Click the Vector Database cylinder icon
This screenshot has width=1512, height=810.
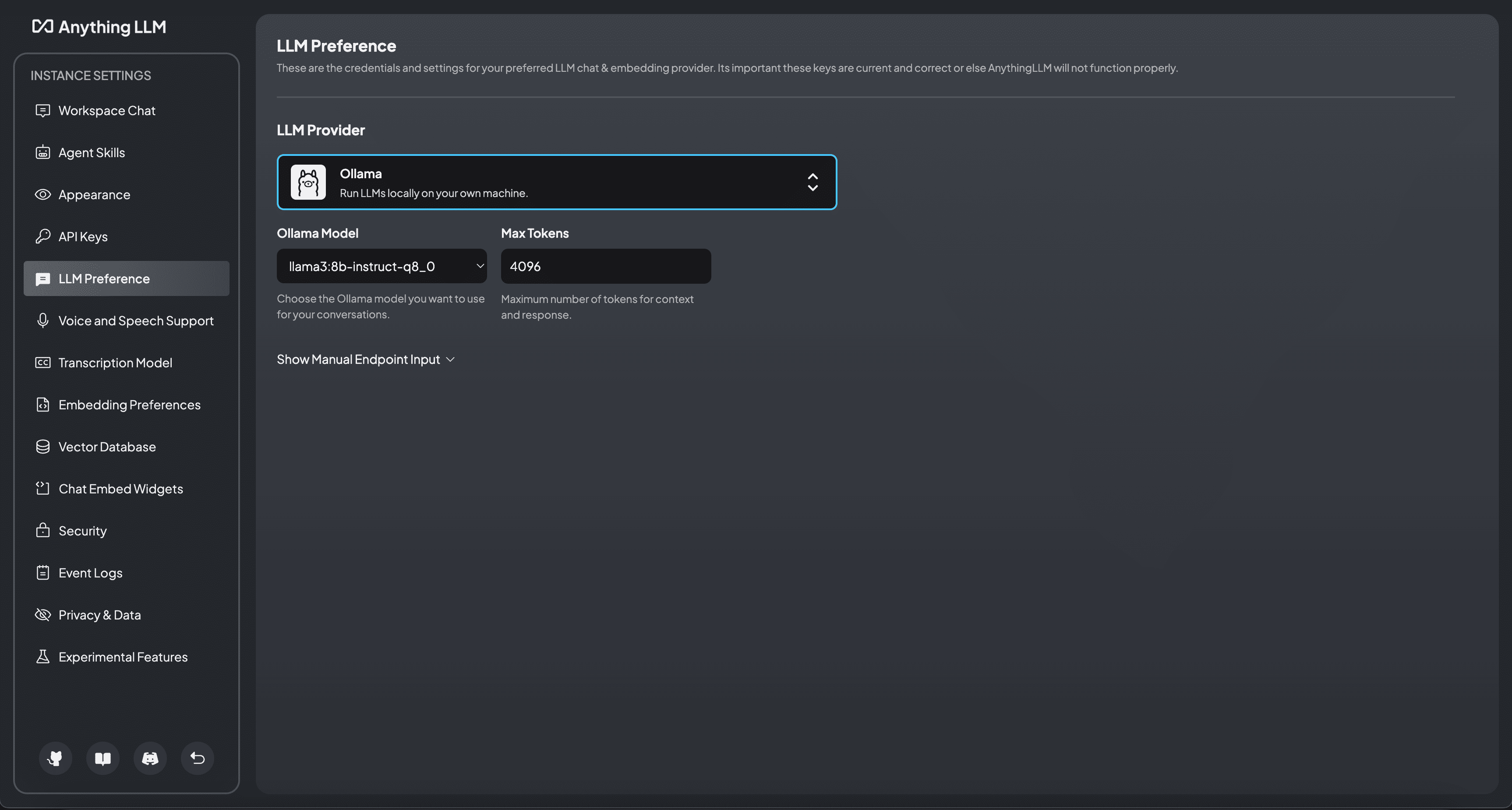click(43, 447)
